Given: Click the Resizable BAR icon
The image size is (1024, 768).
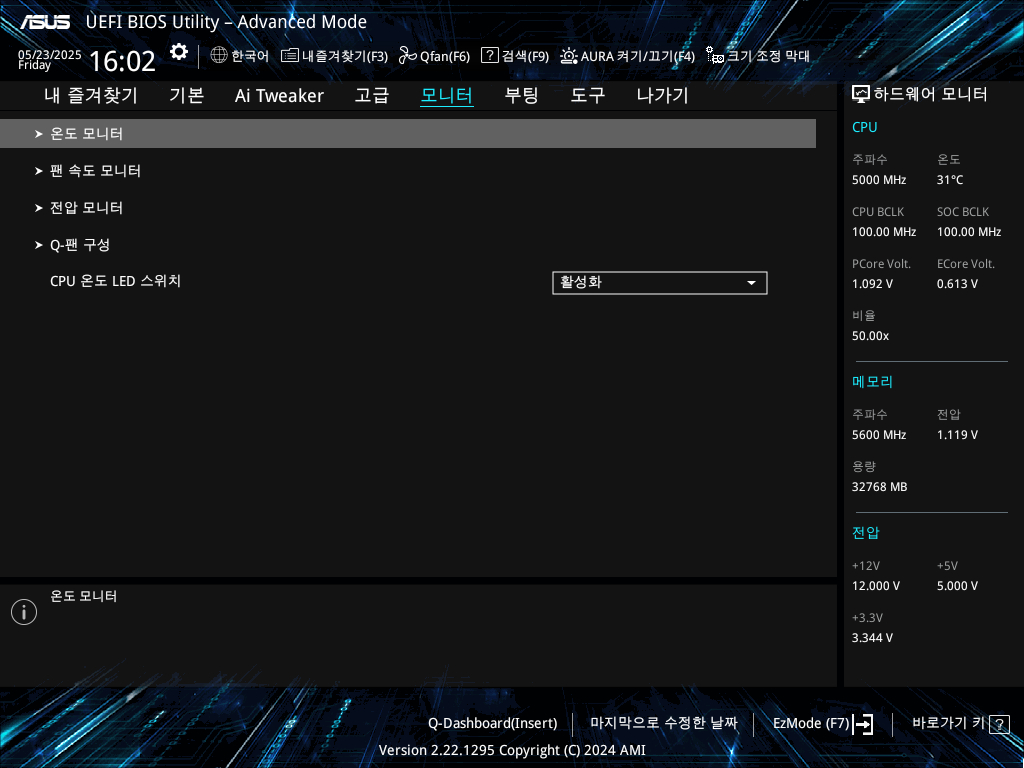Looking at the screenshot, I should point(715,56).
